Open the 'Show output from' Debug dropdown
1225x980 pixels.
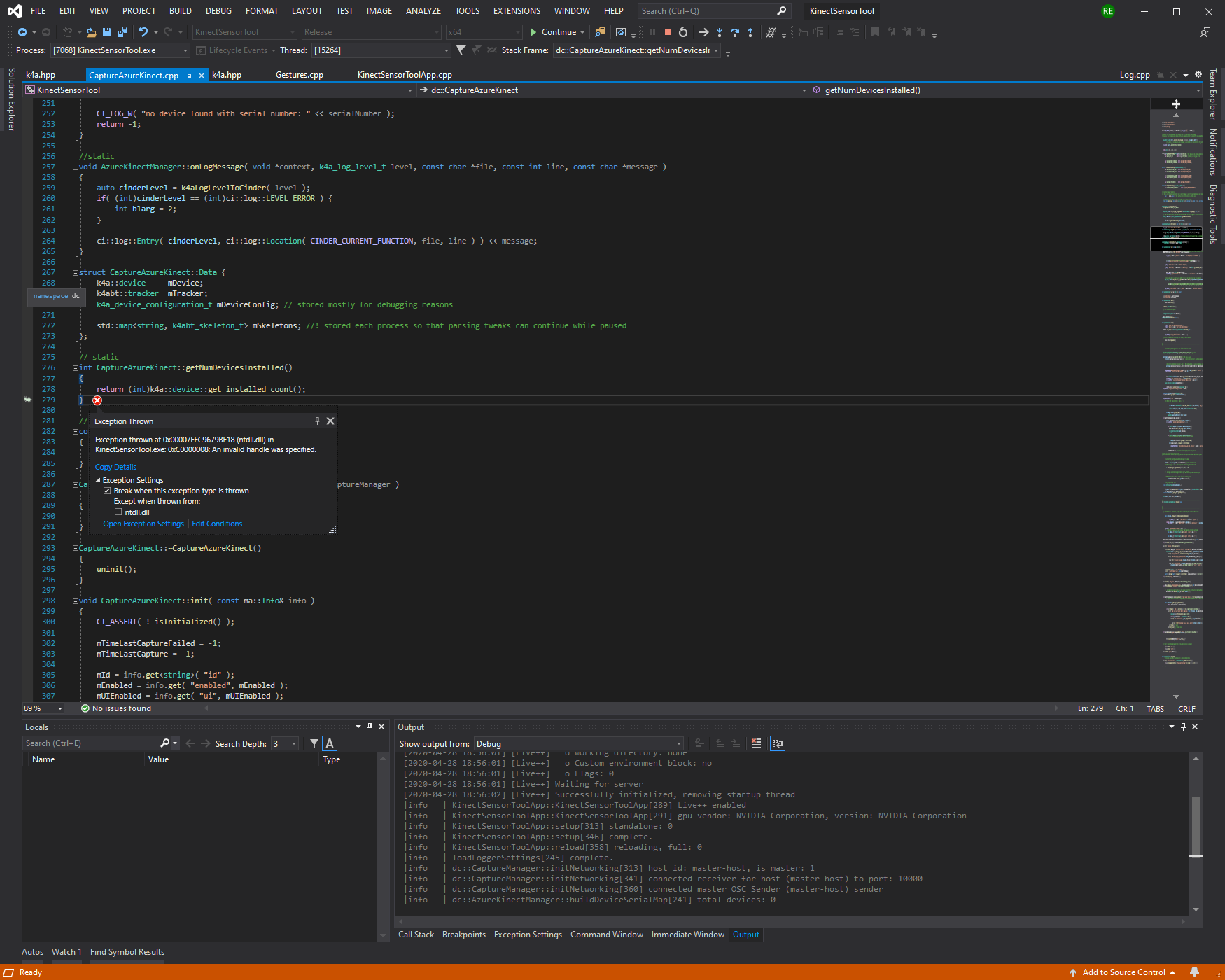coord(676,743)
